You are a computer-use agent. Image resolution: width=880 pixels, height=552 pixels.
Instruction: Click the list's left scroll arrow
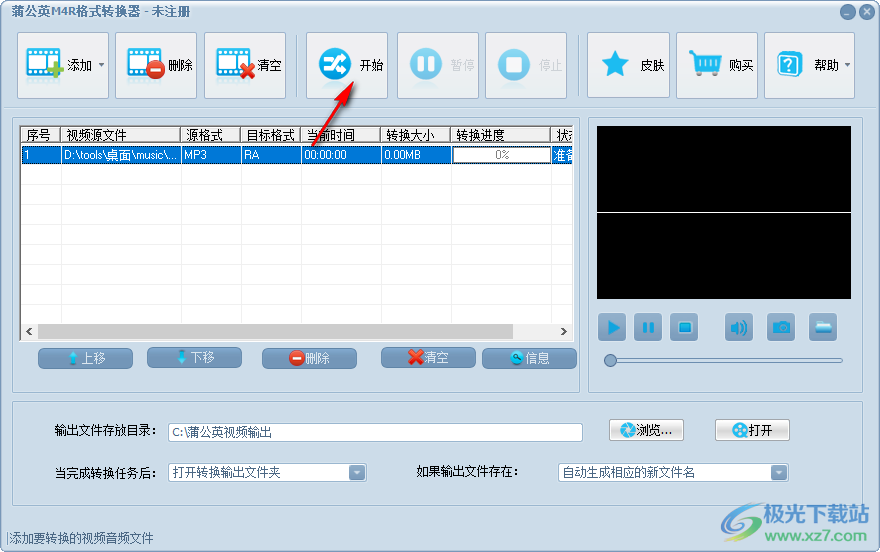coord(29,332)
